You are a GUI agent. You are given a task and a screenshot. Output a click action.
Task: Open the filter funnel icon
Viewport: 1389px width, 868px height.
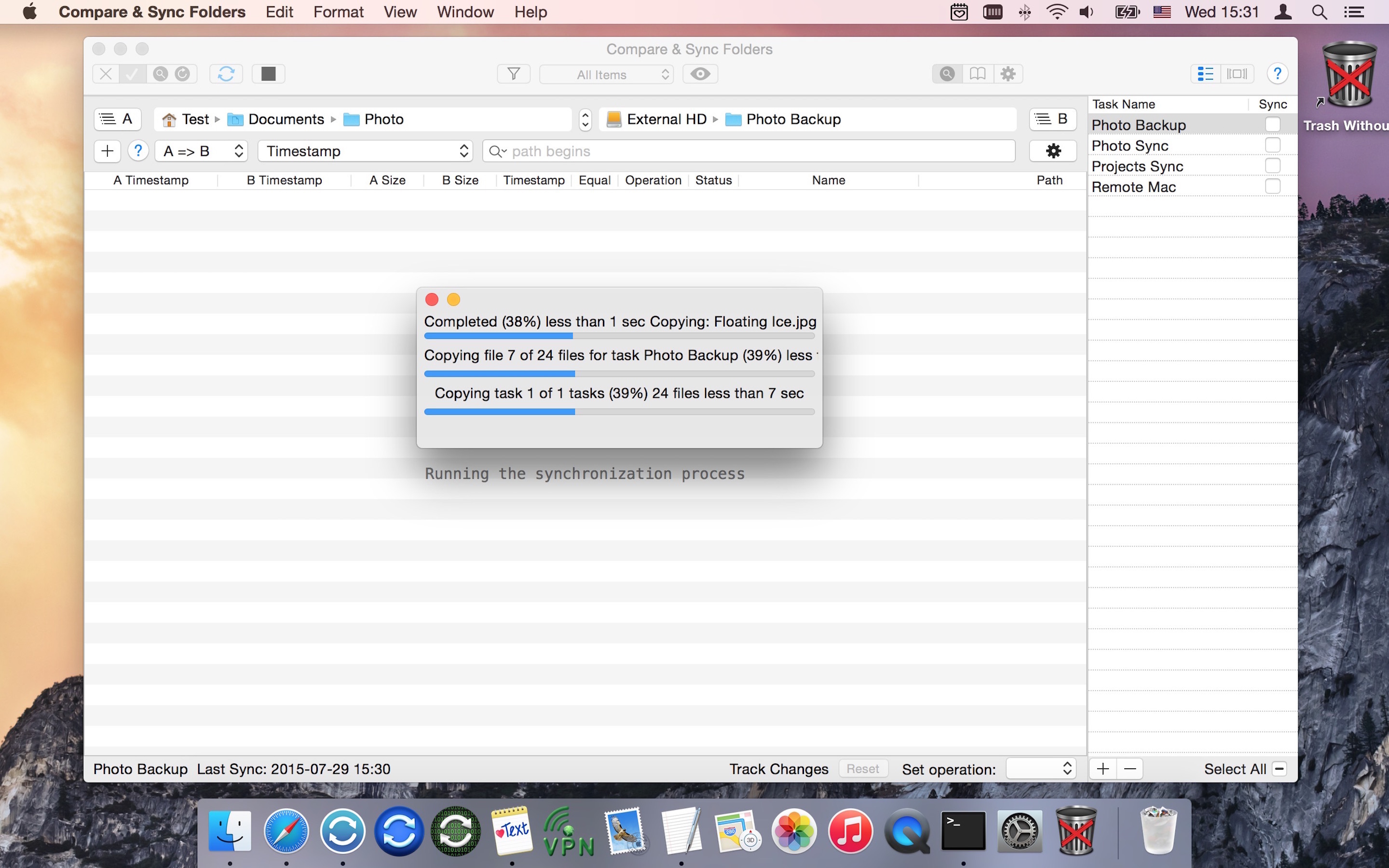(514, 74)
